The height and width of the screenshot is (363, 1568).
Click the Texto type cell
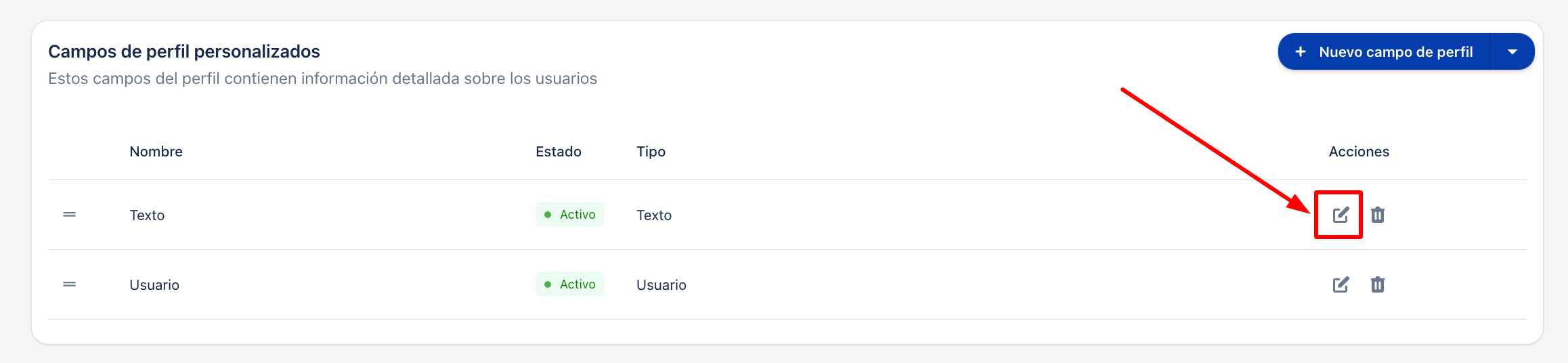click(x=654, y=215)
